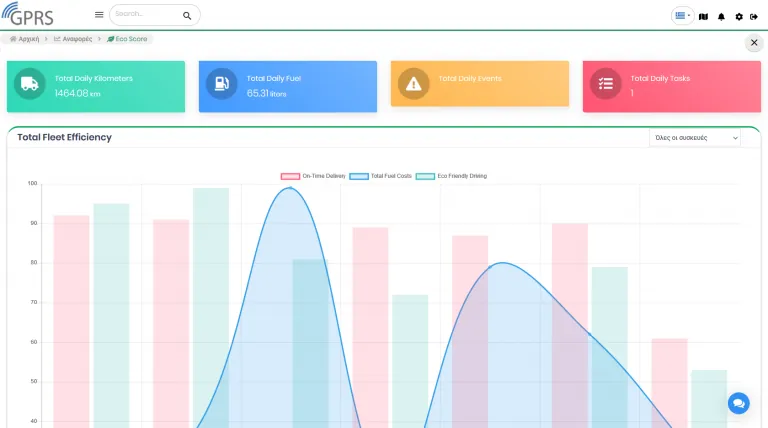Open the Total Daily Events card

(x=480, y=84)
